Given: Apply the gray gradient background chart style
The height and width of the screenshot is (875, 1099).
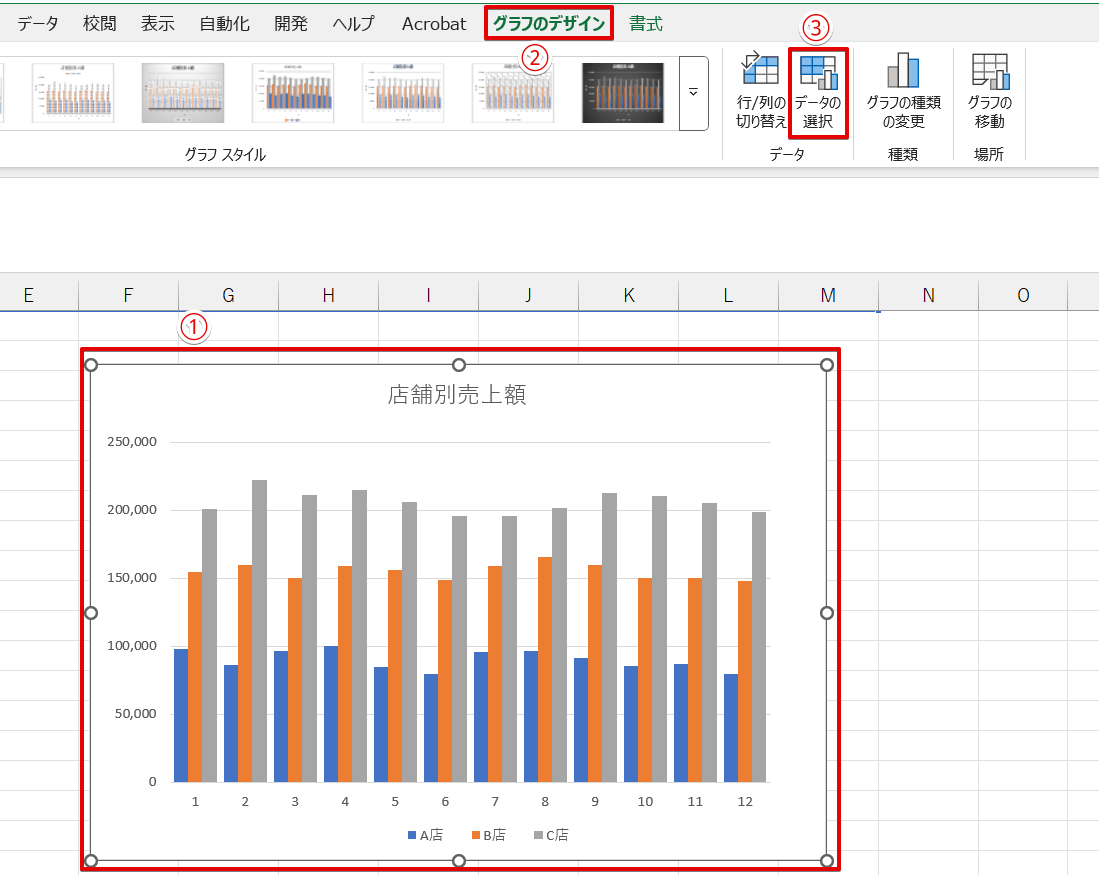Looking at the screenshot, I should pyautogui.click(x=183, y=93).
